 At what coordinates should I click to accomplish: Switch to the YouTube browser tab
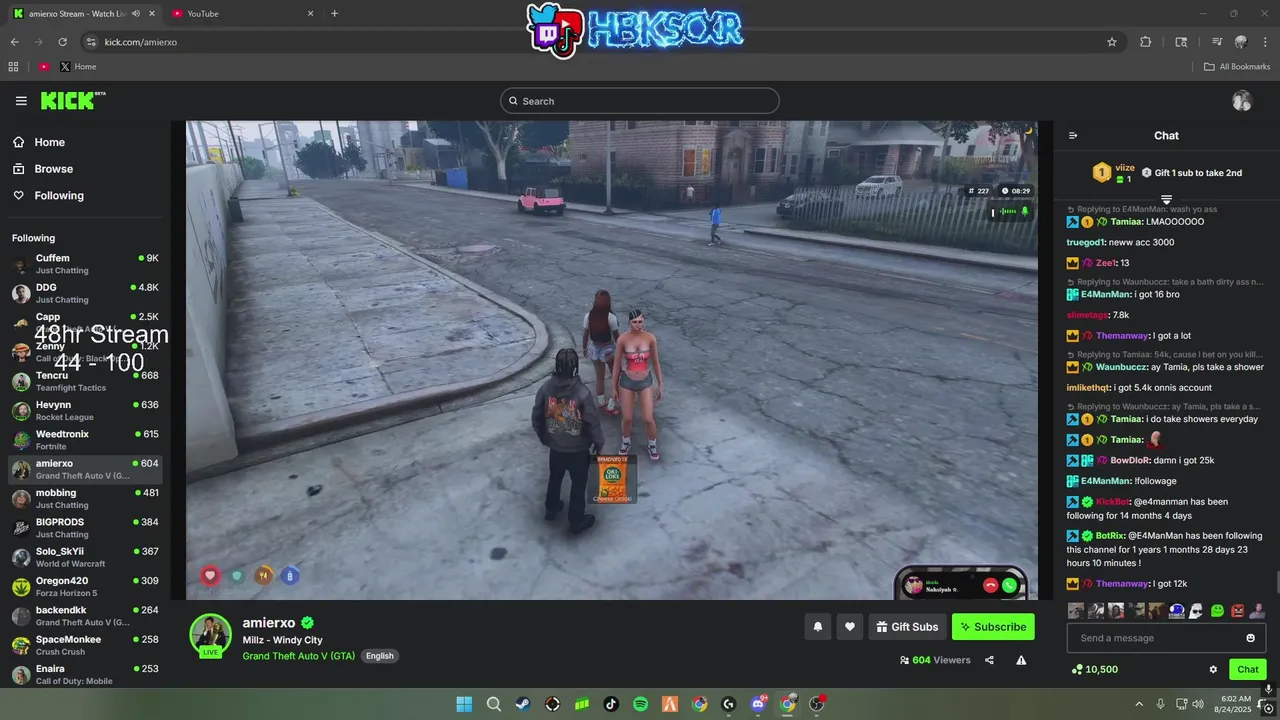[x=242, y=13]
